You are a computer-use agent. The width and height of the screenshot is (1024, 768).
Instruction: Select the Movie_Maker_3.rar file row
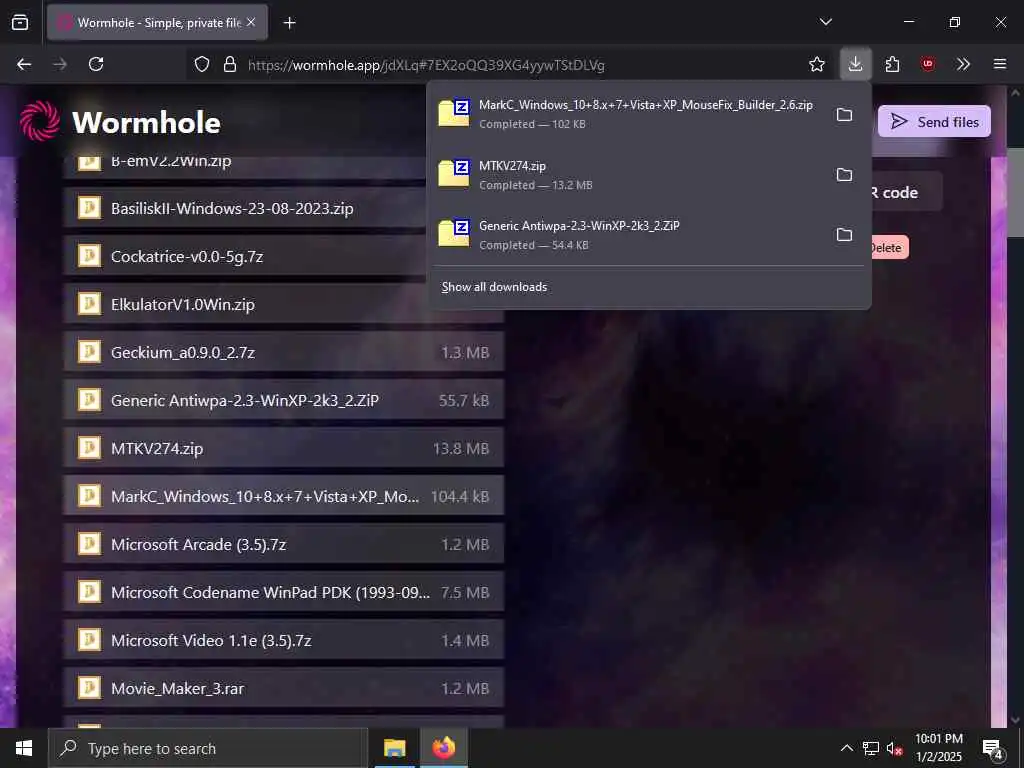click(x=284, y=688)
